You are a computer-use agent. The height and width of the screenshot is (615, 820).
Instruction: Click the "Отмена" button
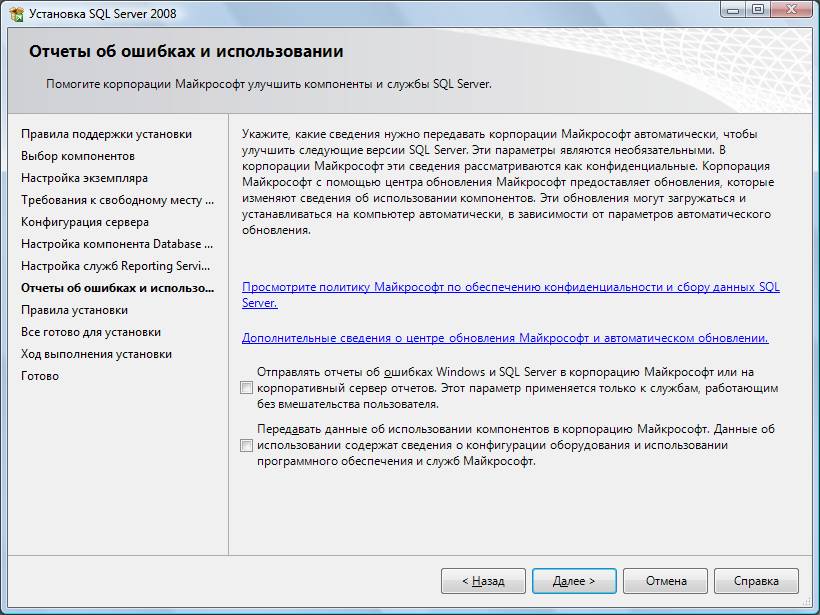[666, 581]
